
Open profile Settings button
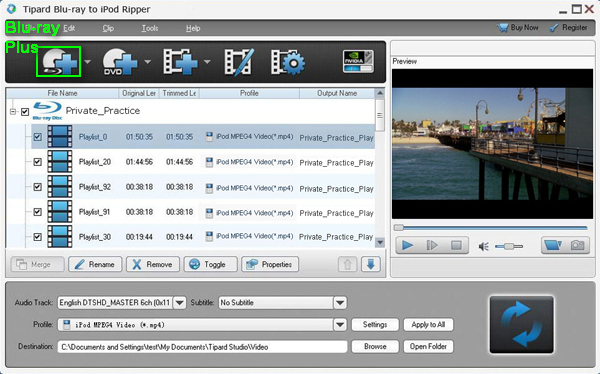click(375, 325)
